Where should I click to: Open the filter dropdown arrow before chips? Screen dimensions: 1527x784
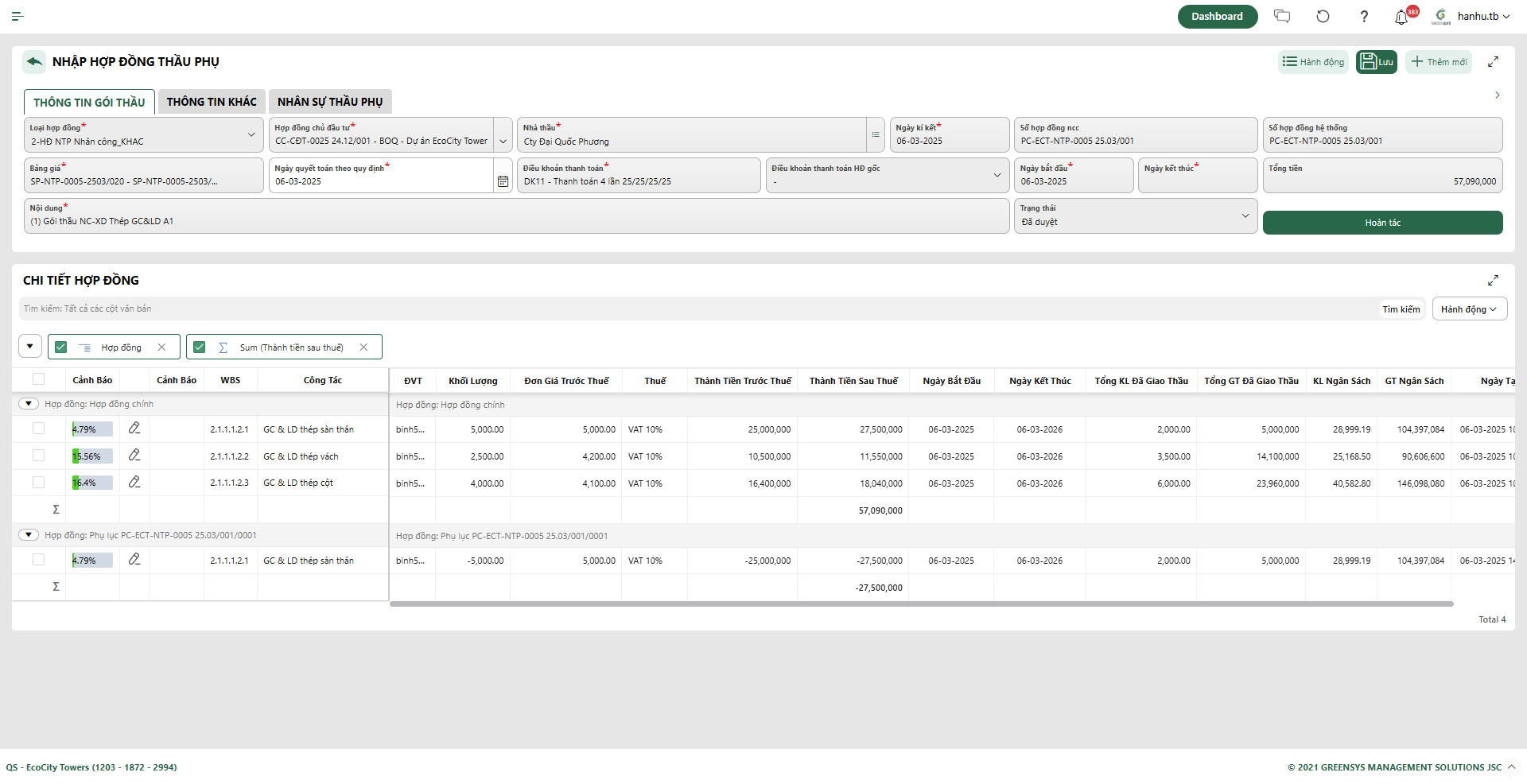coord(29,347)
